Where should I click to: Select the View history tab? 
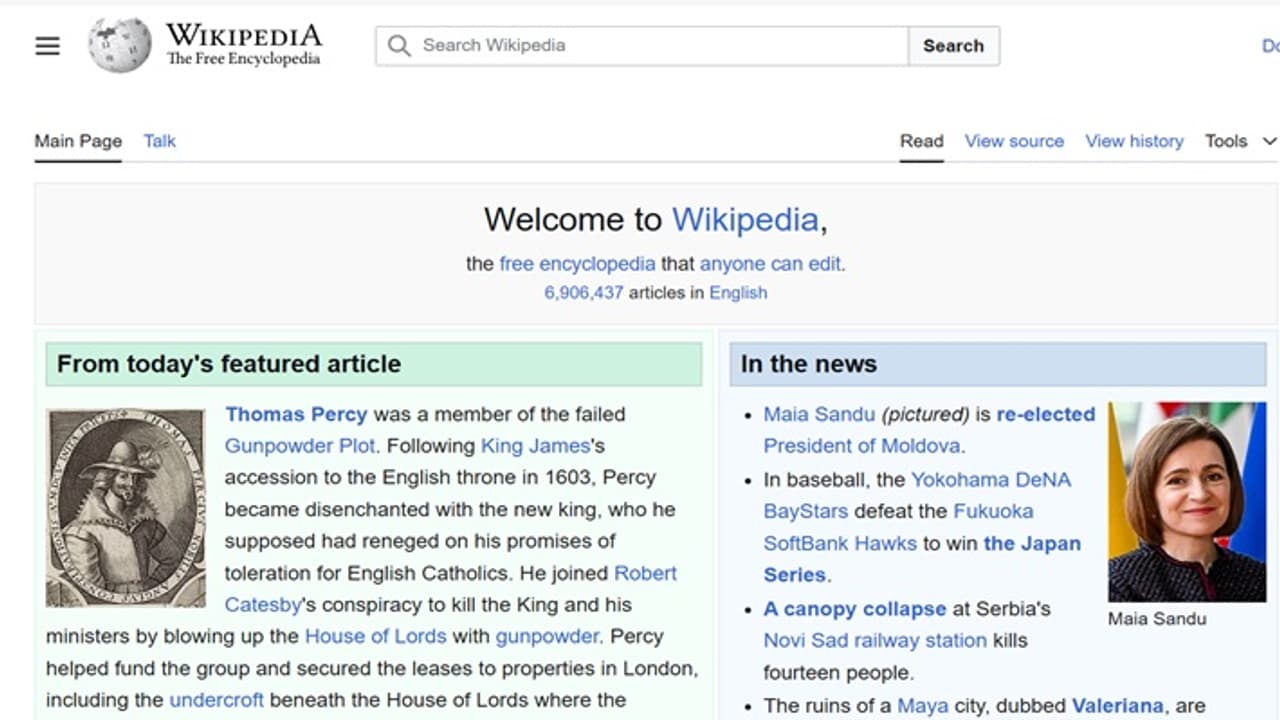pyautogui.click(x=1134, y=141)
